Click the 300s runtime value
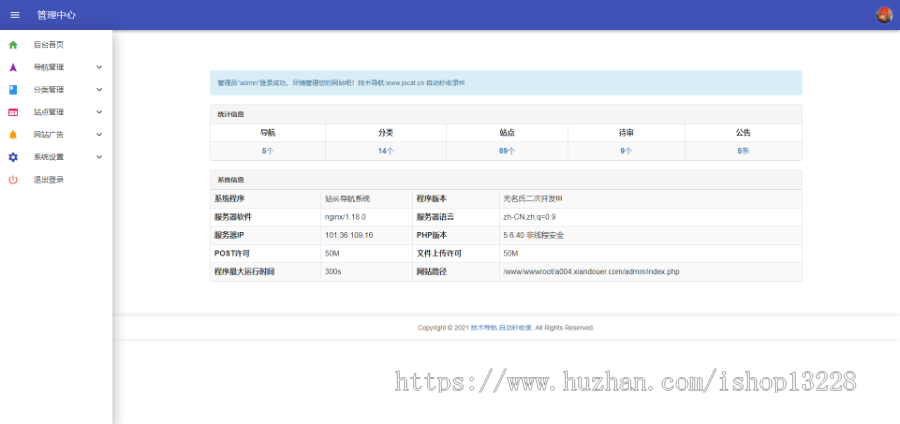This screenshot has width=900, height=424. tap(333, 272)
